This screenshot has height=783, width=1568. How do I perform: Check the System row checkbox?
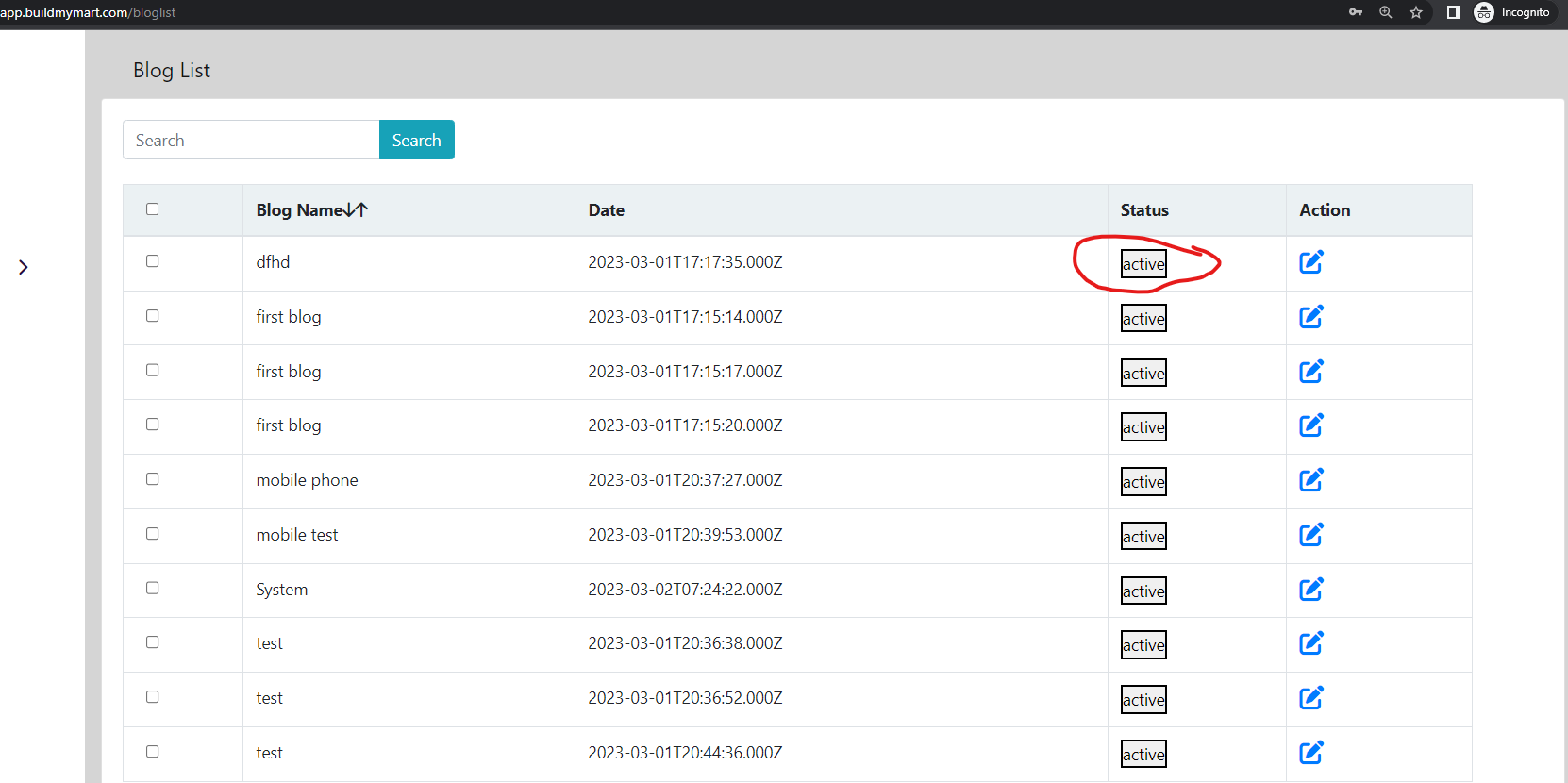(152, 588)
